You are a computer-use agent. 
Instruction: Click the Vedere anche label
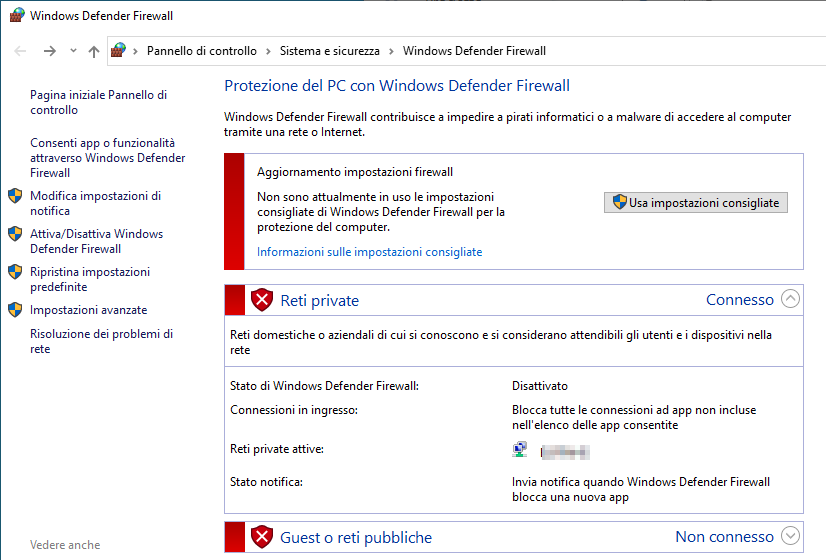[x=65, y=545]
